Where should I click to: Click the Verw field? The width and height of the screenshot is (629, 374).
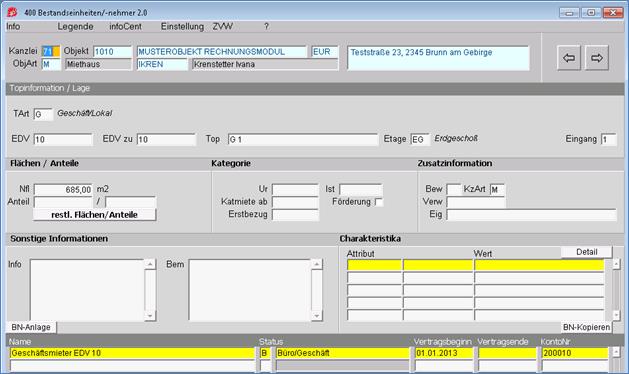tap(476, 202)
